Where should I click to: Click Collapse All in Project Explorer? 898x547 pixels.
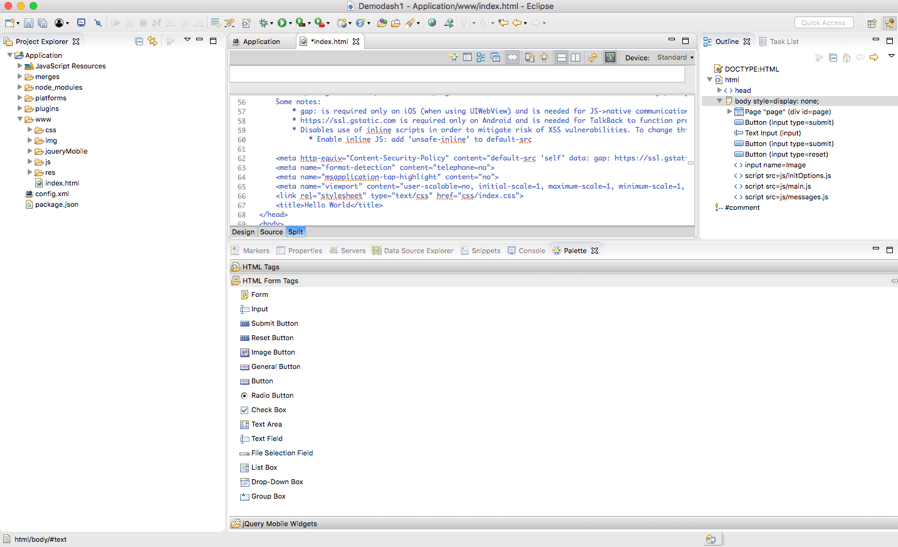pos(139,42)
